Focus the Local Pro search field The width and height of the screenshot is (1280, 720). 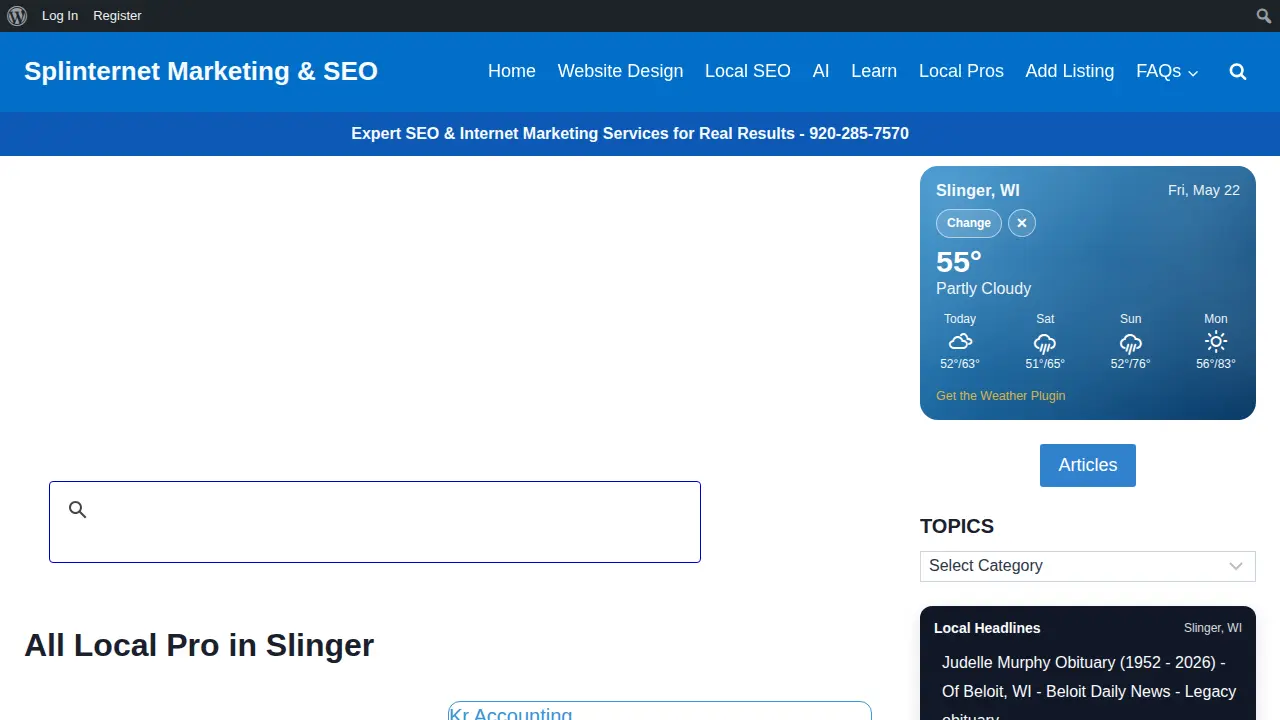click(375, 522)
